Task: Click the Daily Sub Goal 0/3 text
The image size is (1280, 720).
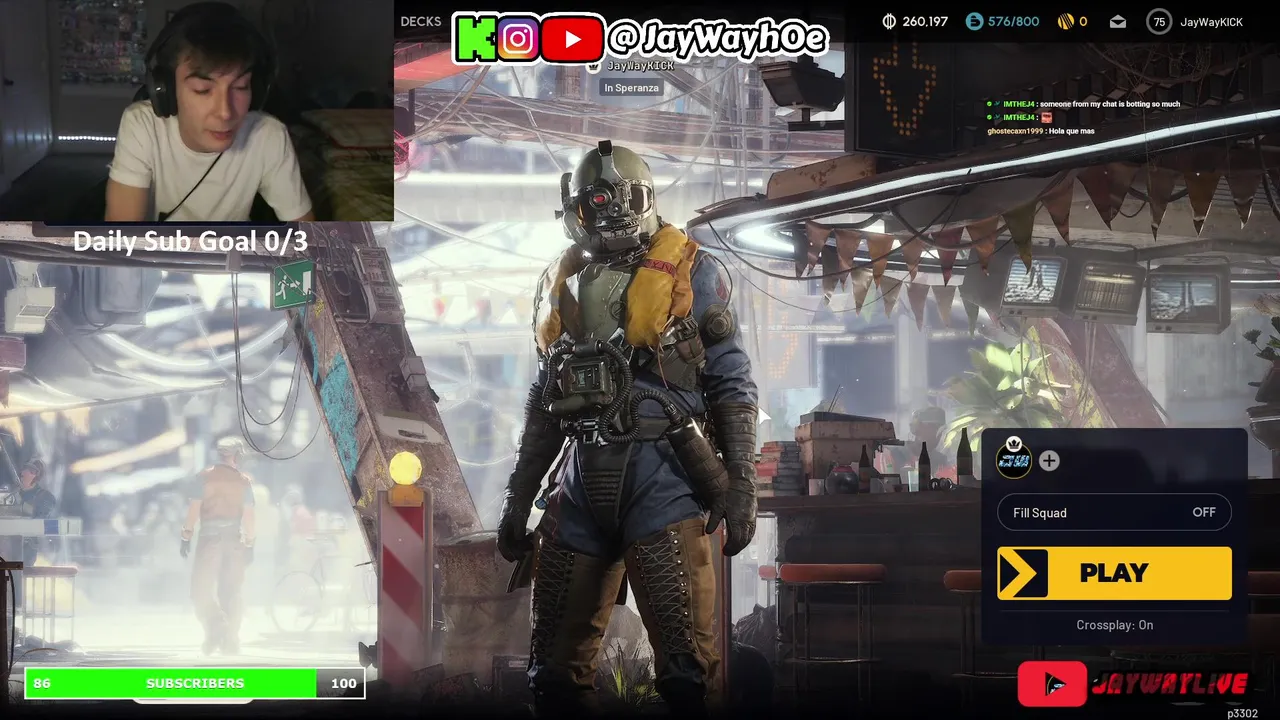Action: point(190,241)
